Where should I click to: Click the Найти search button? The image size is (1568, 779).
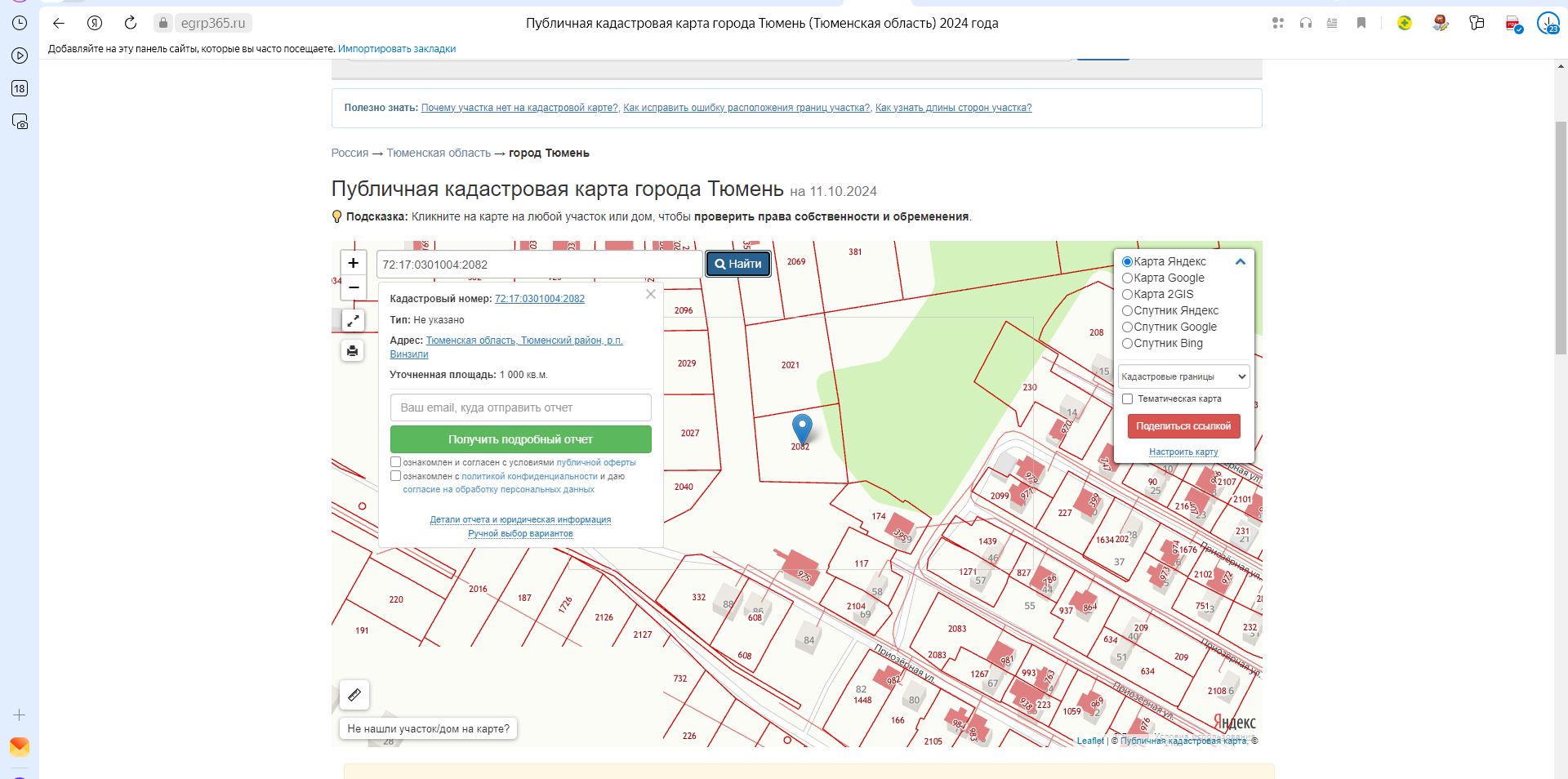click(738, 264)
